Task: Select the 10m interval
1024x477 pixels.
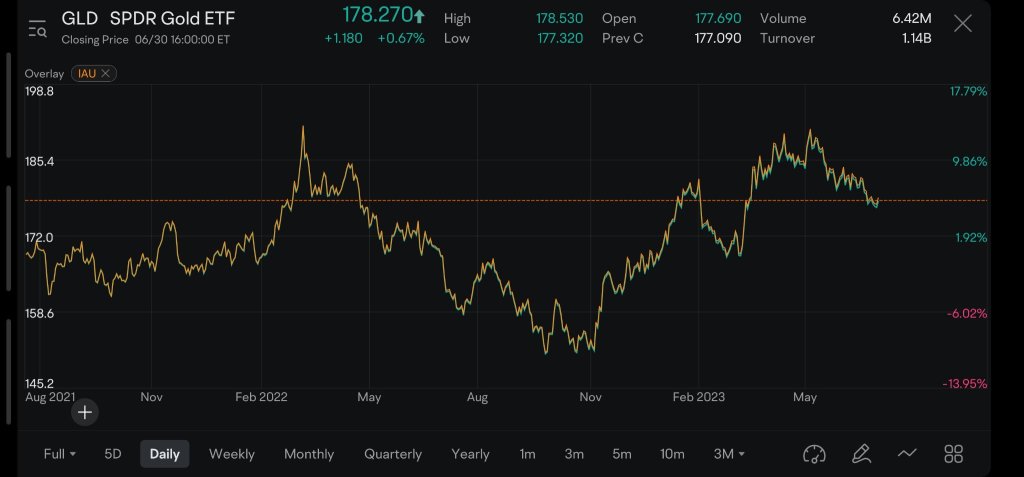Action: pos(672,453)
